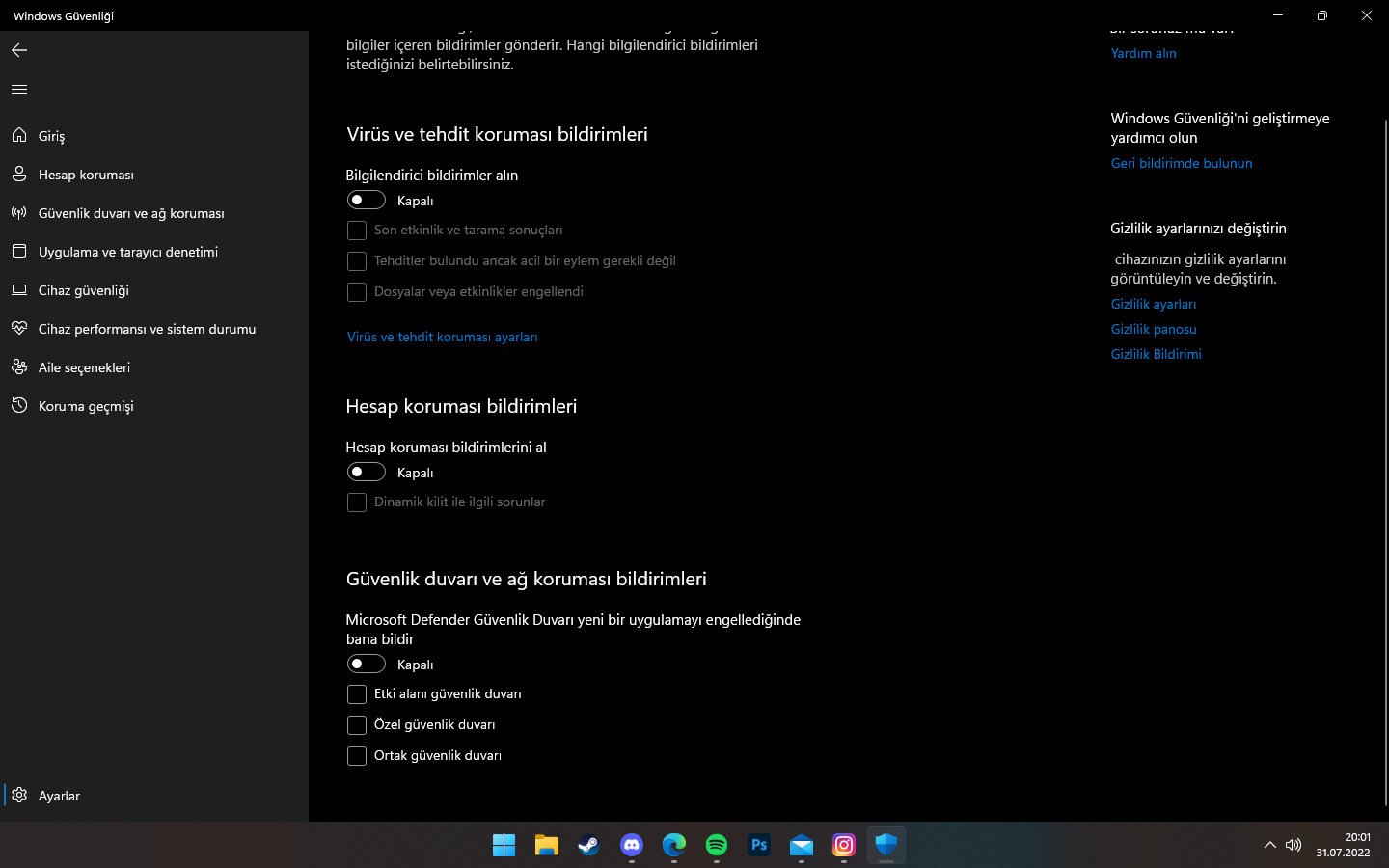Click the Koruma geçmişi clock icon
This screenshot has width=1389, height=868.
point(19,406)
